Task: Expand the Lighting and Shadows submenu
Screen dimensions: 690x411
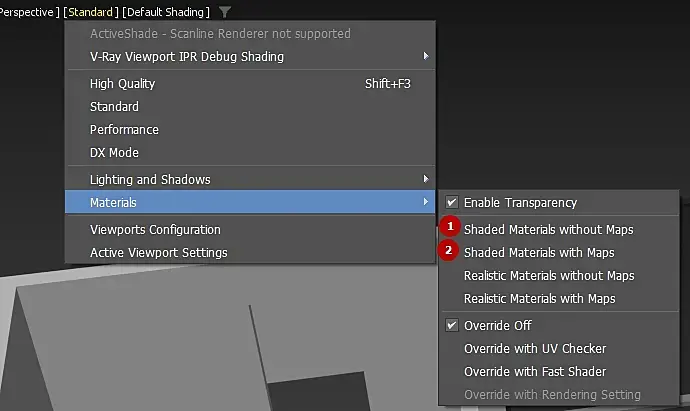Action: pyautogui.click(x=427, y=180)
